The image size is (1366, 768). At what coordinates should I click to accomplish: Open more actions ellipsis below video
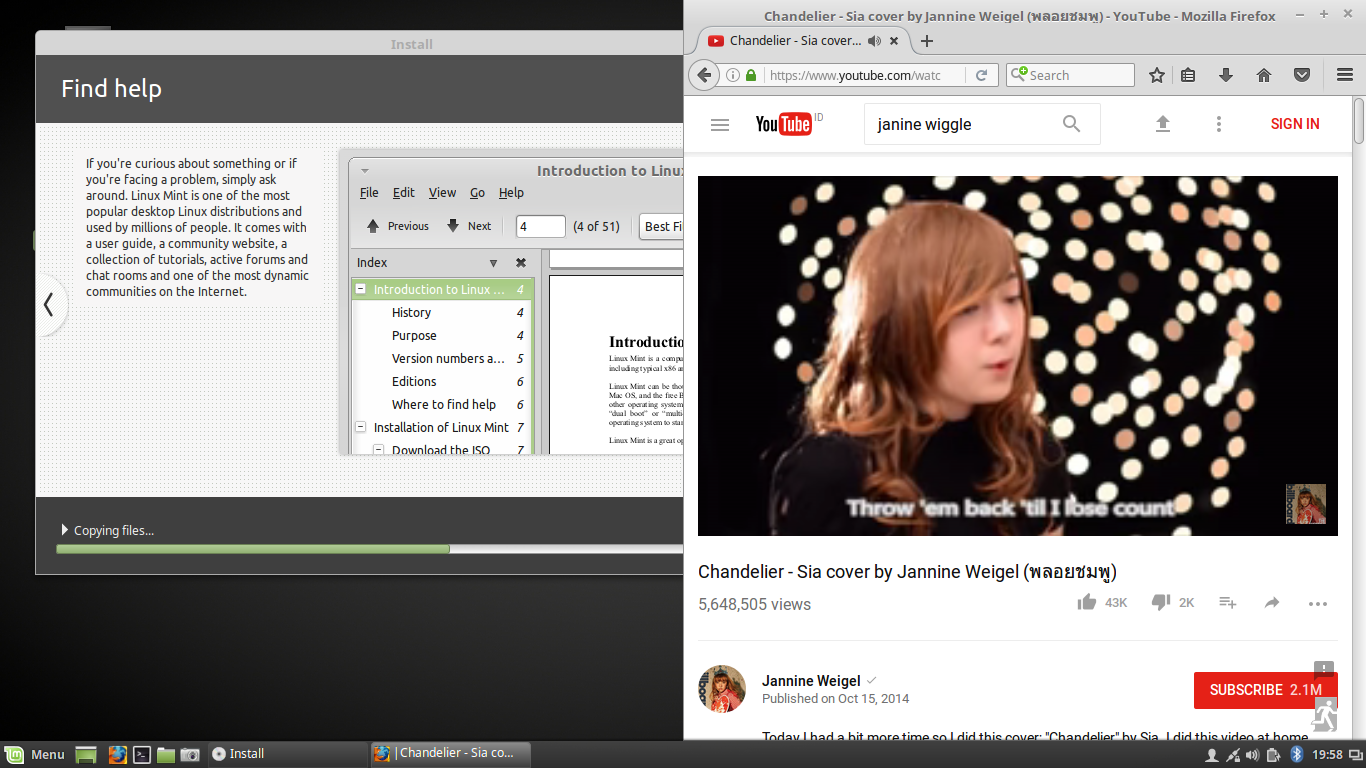[1318, 603]
